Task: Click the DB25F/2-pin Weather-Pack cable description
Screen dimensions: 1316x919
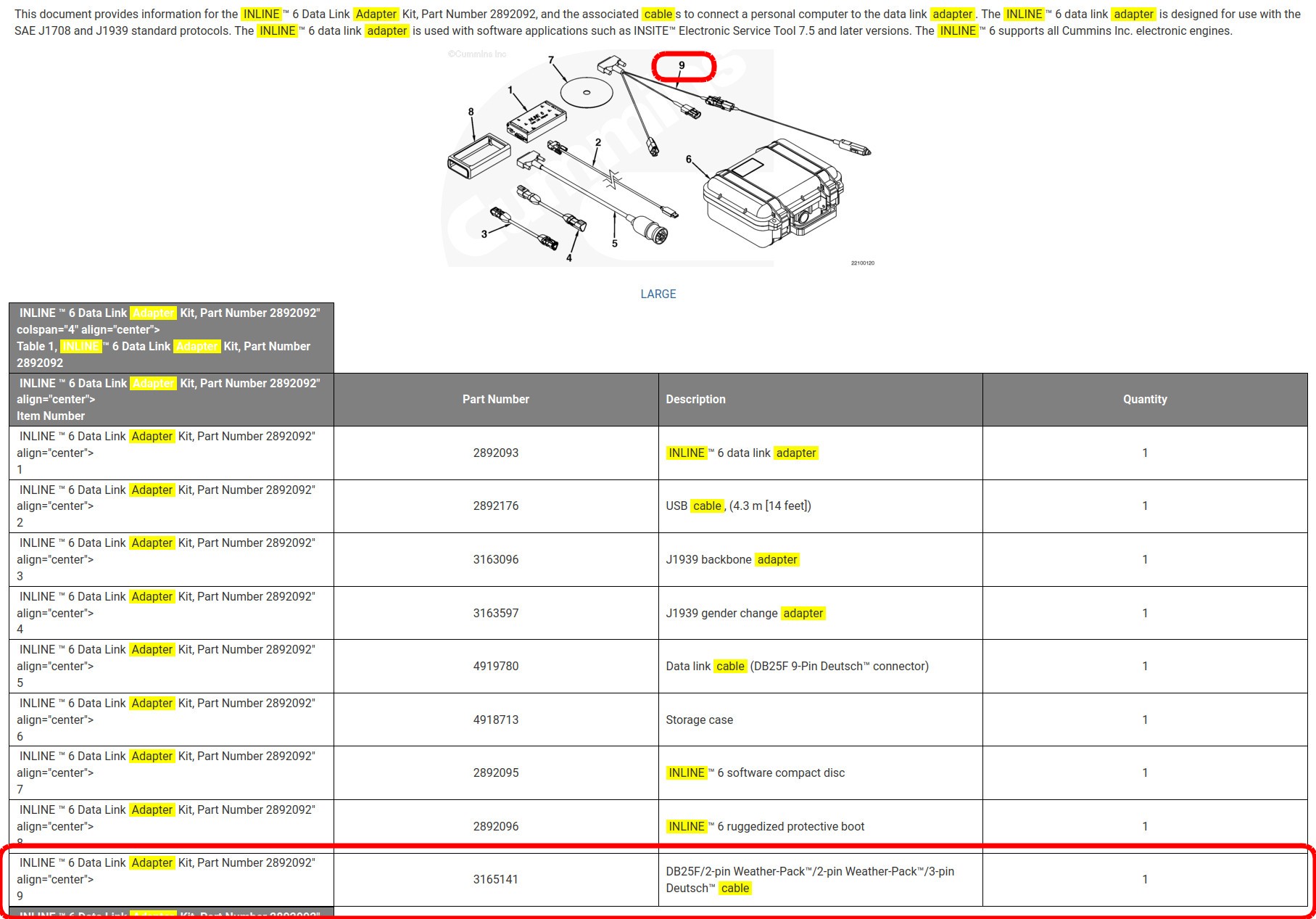Action: 810,879
